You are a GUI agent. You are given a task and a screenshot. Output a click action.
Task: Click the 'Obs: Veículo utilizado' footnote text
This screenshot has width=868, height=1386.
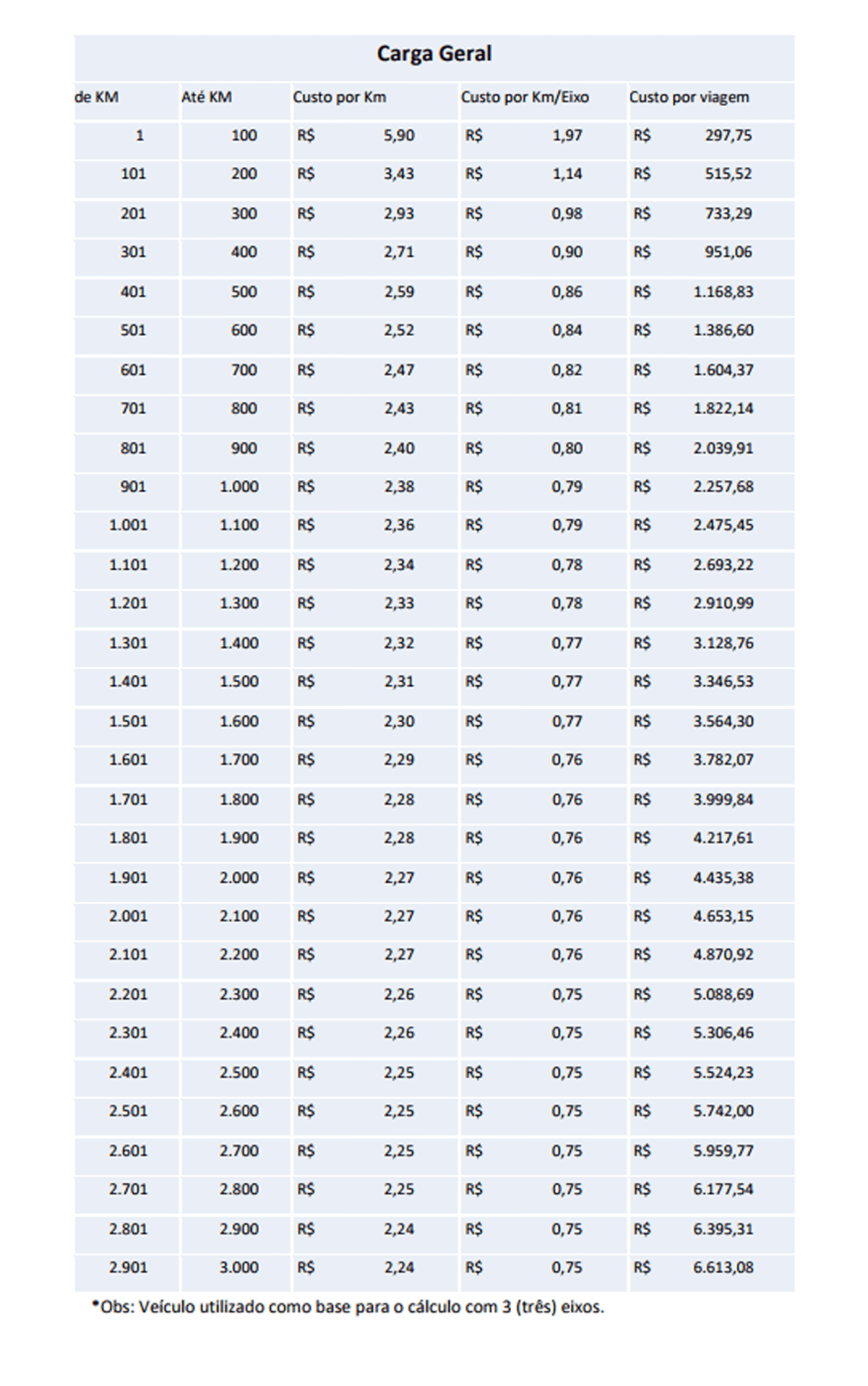[x=348, y=1307]
